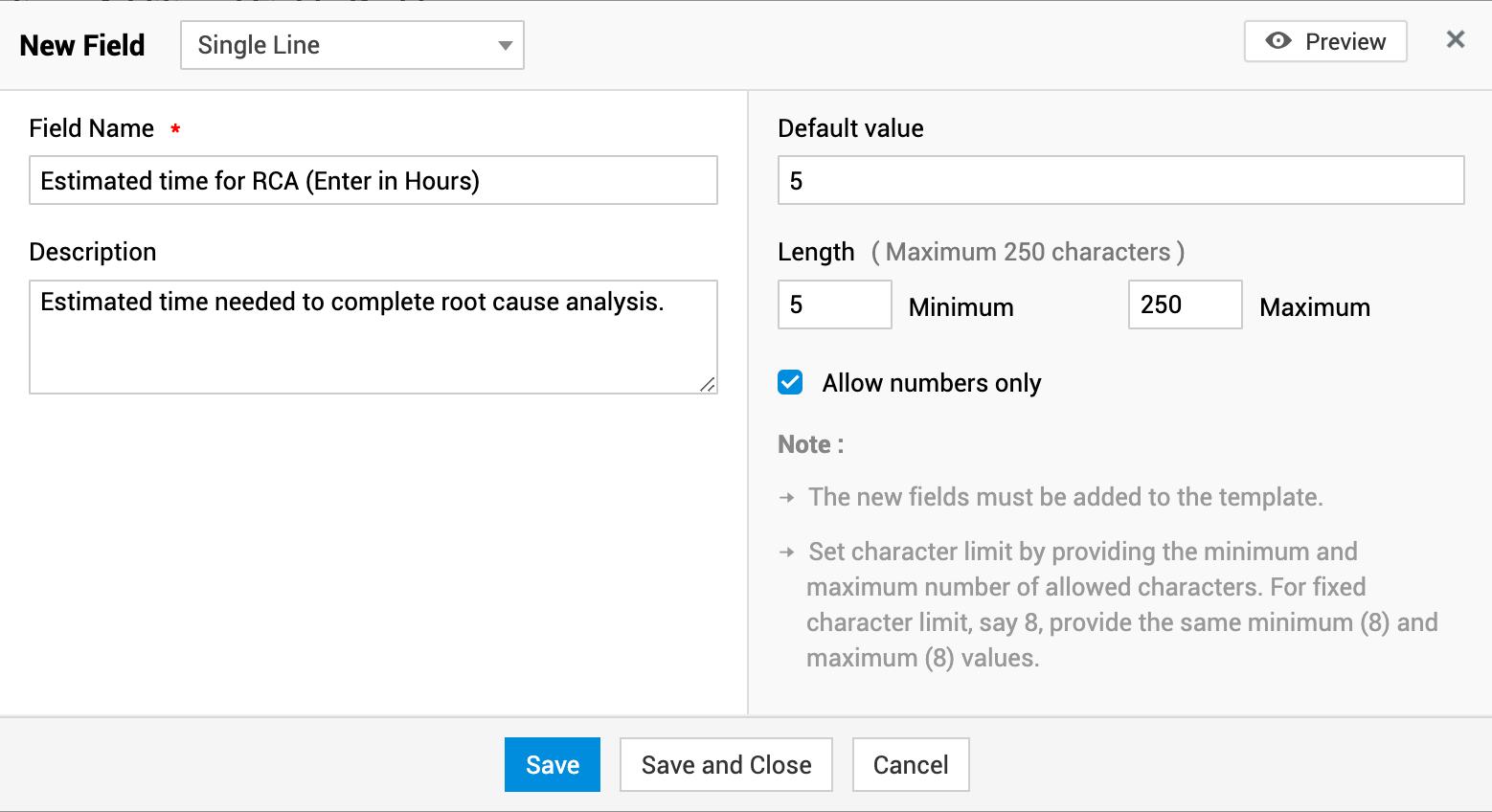This screenshot has height=812, width=1492.
Task: Click the Field Name label
Action: point(91,128)
